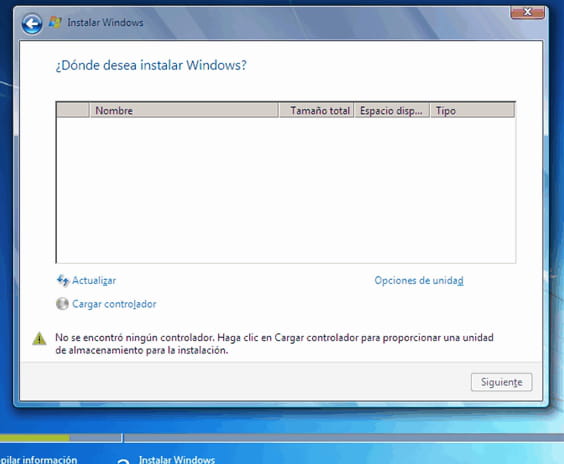564x464 pixels.
Task: Sort by the Tamaño total column
Action: click(317, 110)
